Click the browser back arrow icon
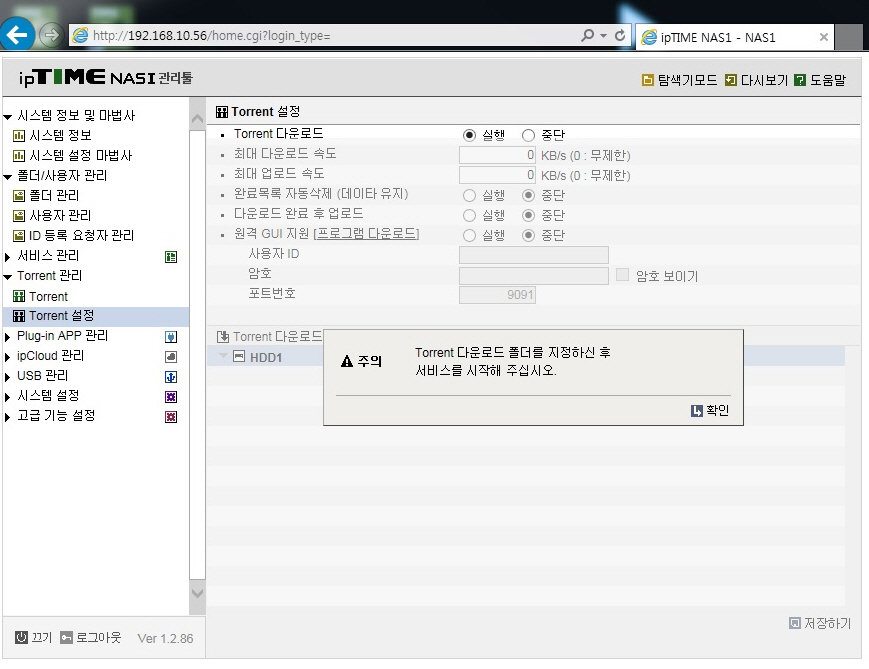 [x=17, y=35]
